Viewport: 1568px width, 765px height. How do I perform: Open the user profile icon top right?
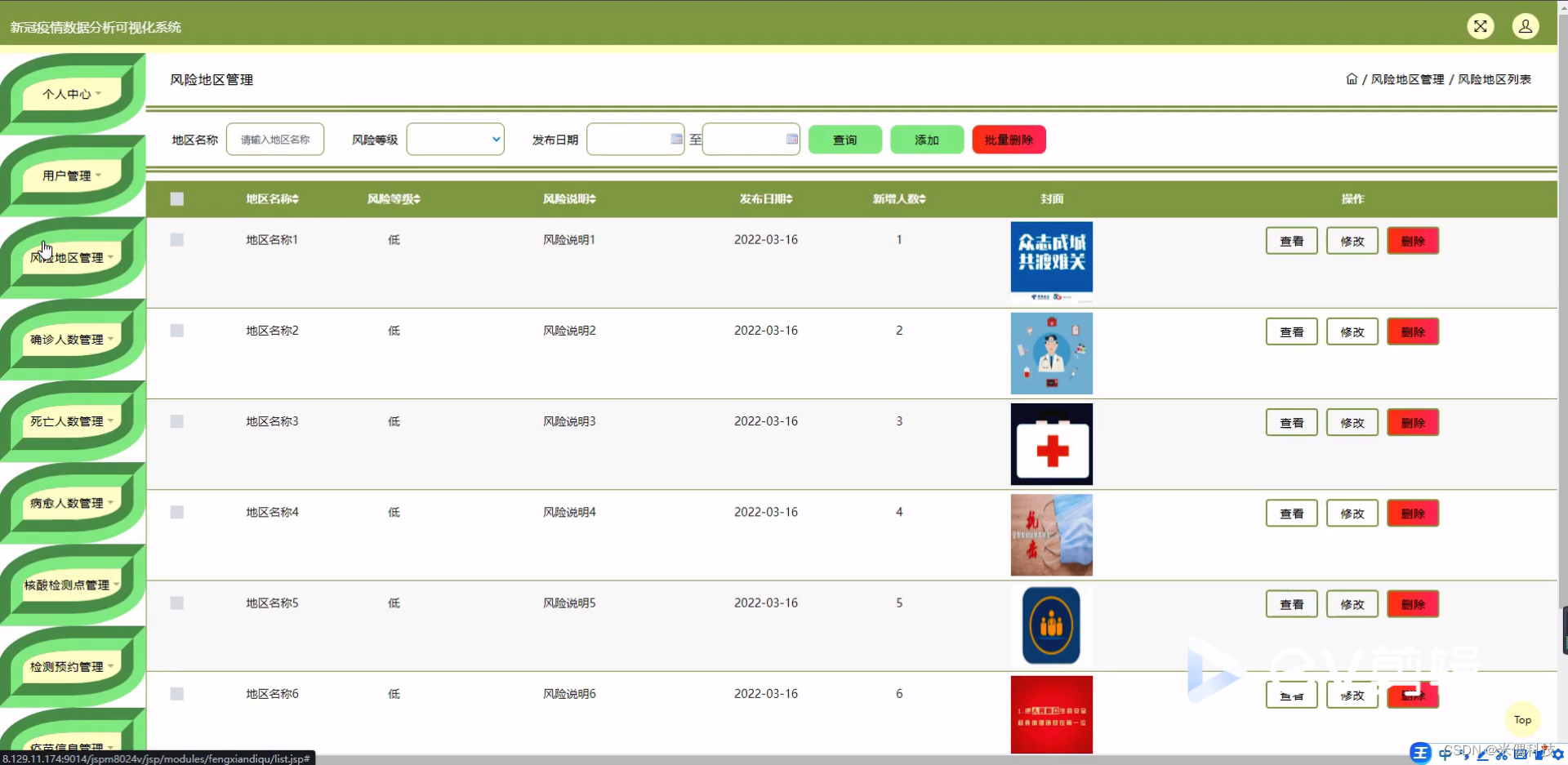click(1526, 26)
